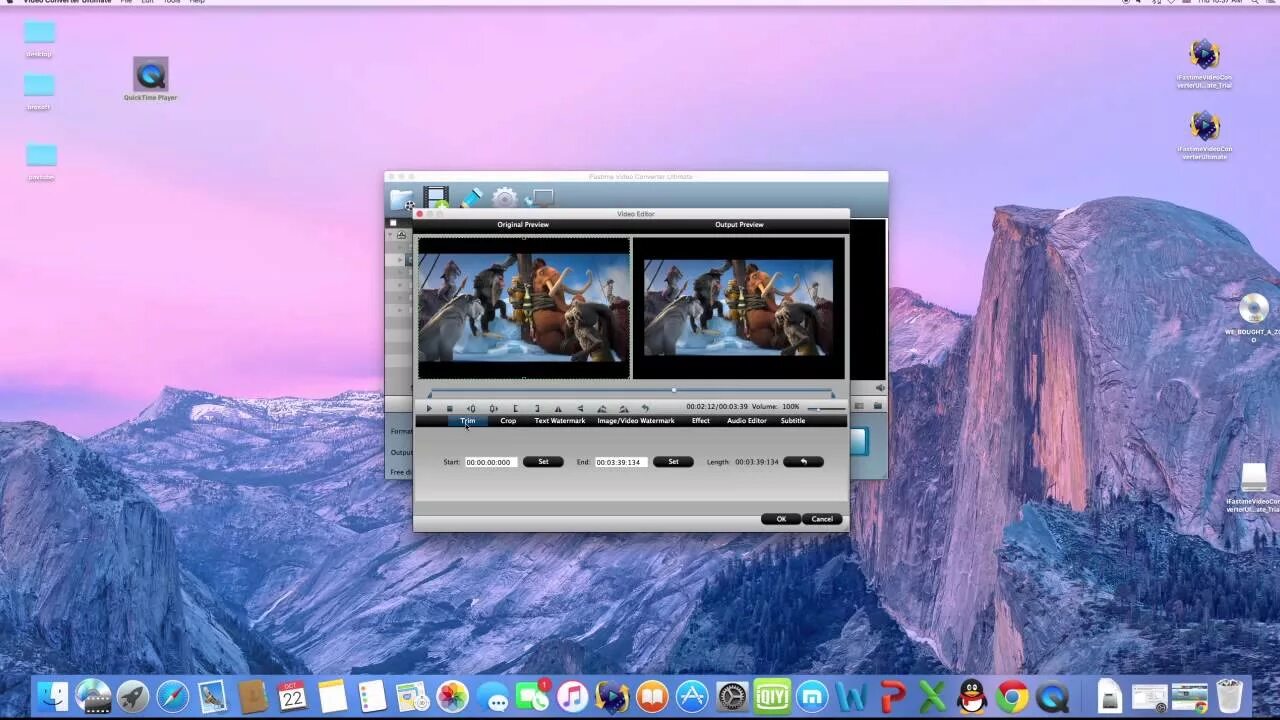Open the App Store from the Dock

[692, 696]
